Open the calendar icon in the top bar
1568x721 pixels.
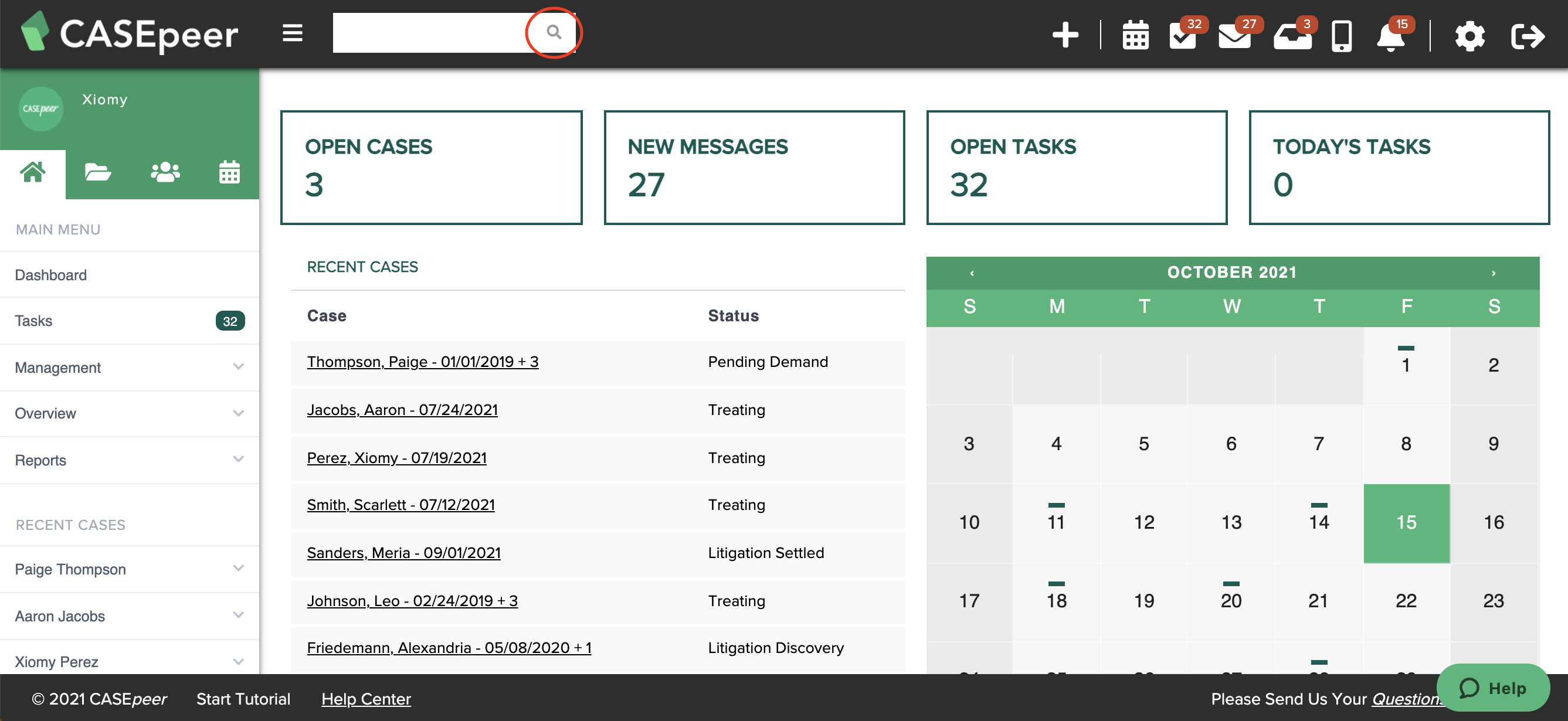pyautogui.click(x=1135, y=35)
